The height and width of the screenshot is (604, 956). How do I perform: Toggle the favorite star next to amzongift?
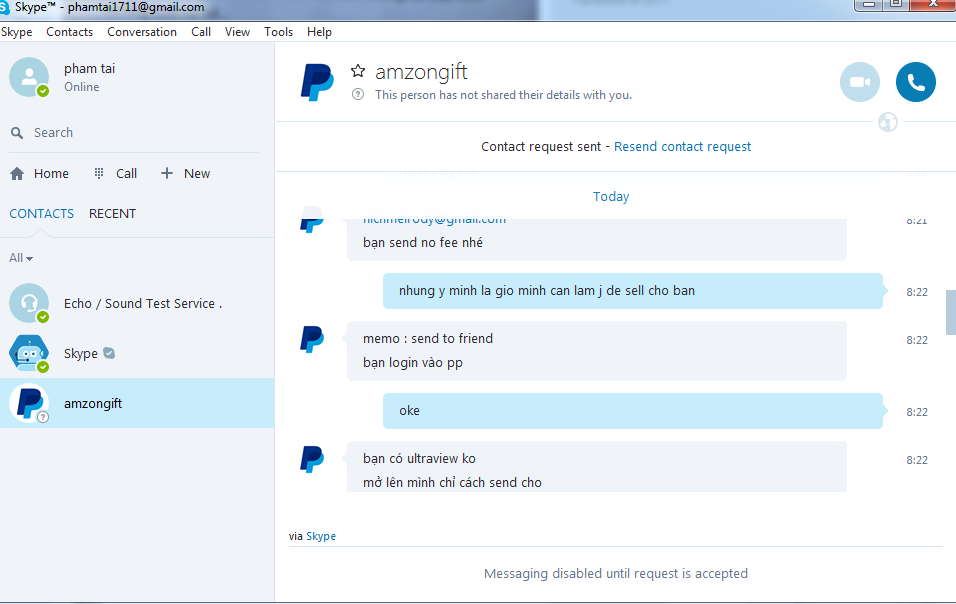358,71
